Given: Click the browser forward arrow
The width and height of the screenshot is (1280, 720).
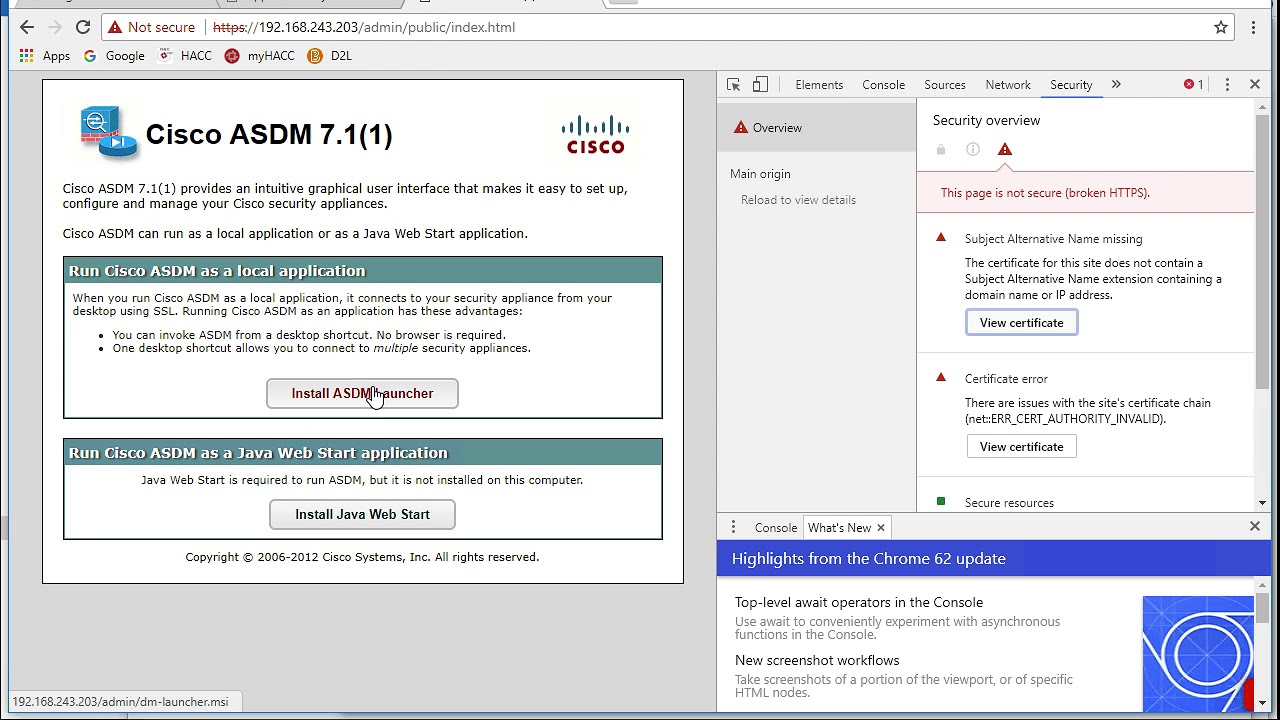Looking at the screenshot, I should [55, 27].
